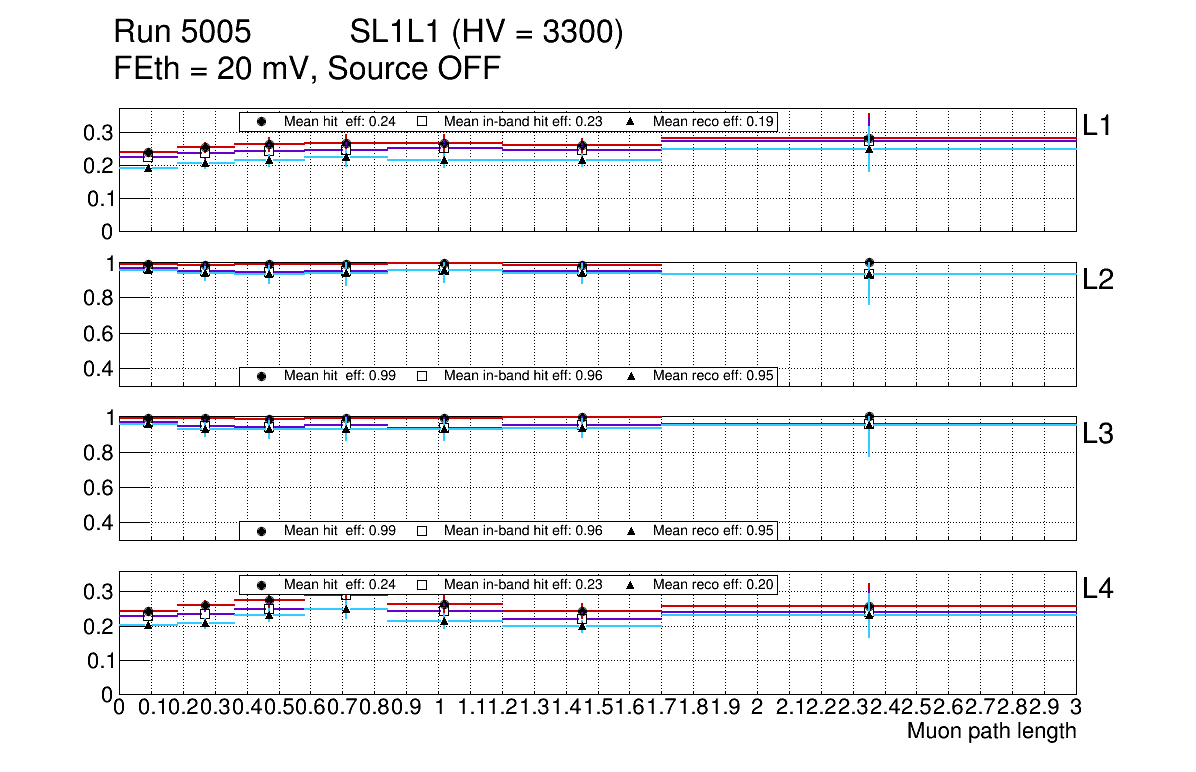1196x772 pixels.
Task: Click the black triangle marker in L4 legend
Action: 631,585
